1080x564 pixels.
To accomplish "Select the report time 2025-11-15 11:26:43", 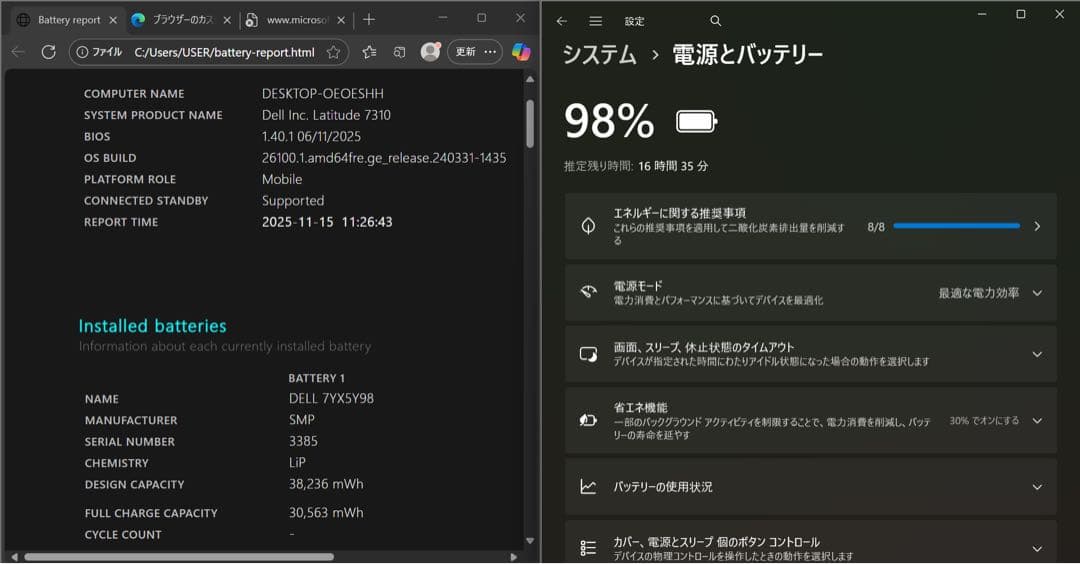I will [326, 222].
